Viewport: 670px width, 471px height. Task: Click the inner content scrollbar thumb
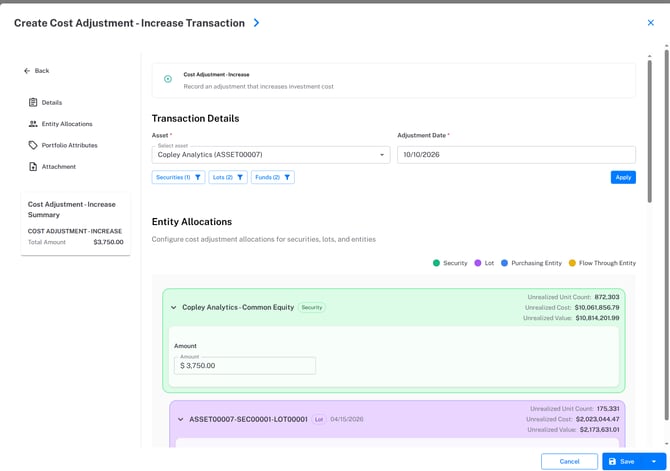(x=649, y=131)
